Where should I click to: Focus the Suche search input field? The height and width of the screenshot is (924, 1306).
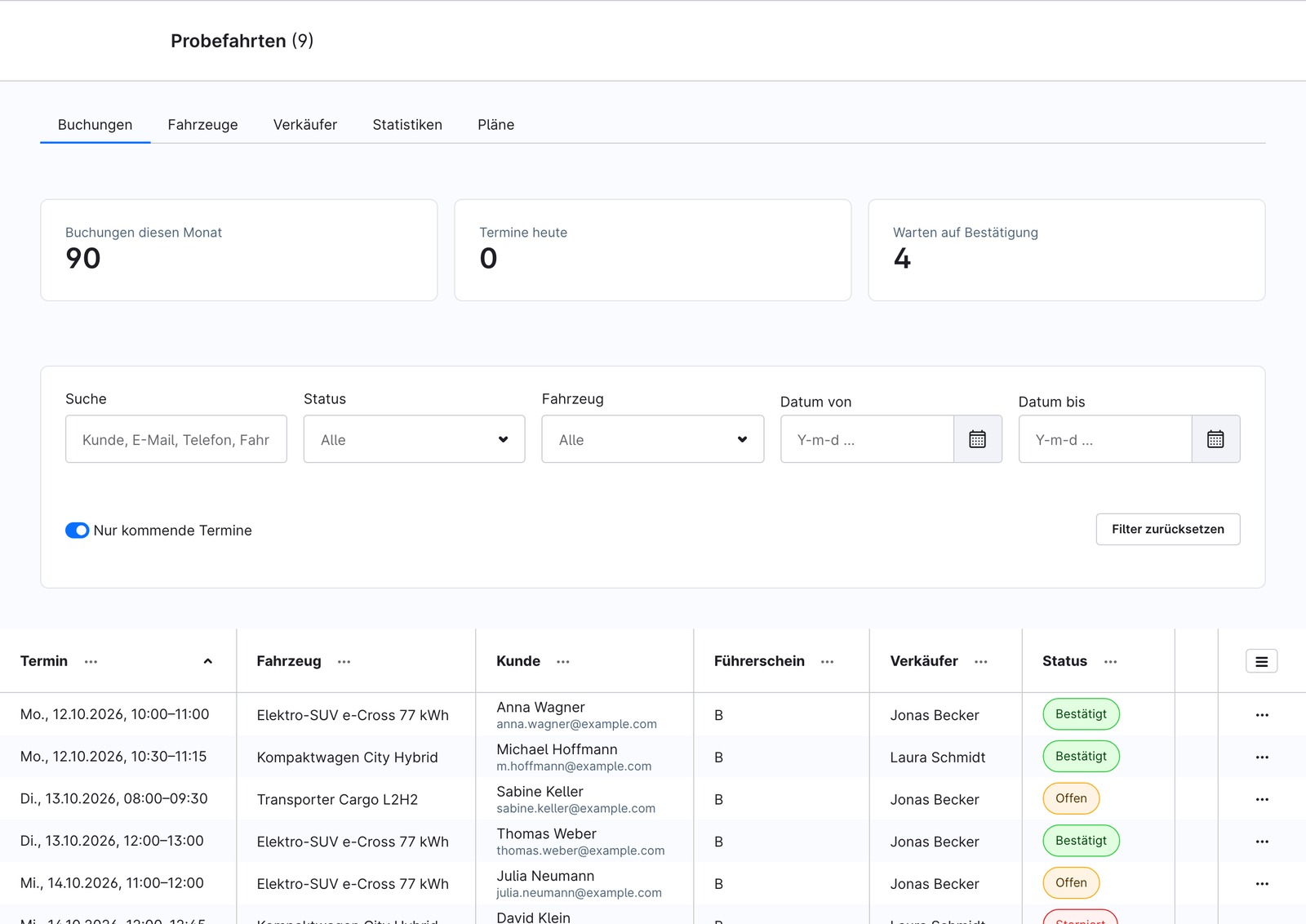click(176, 439)
